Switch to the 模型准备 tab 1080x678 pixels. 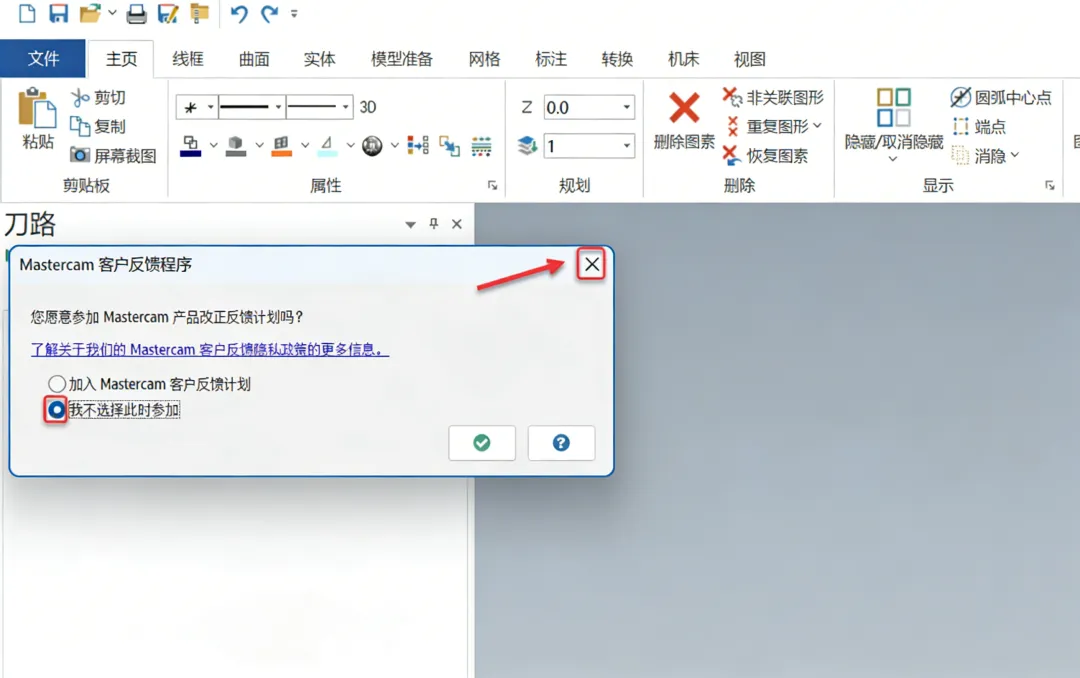pos(402,59)
